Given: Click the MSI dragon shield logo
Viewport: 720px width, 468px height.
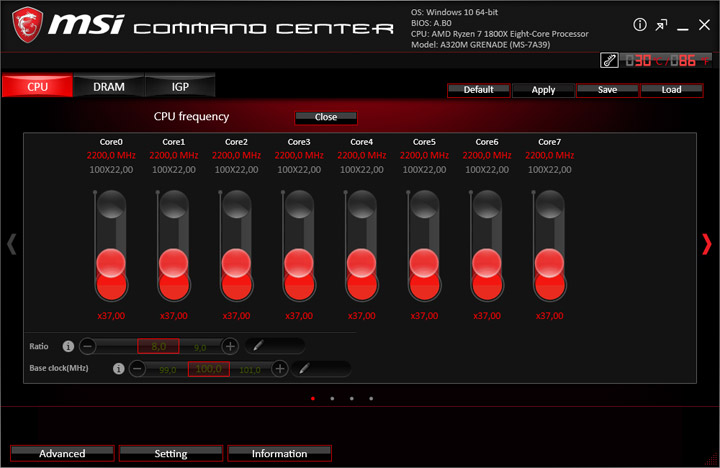Looking at the screenshot, I should coord(27,25).
